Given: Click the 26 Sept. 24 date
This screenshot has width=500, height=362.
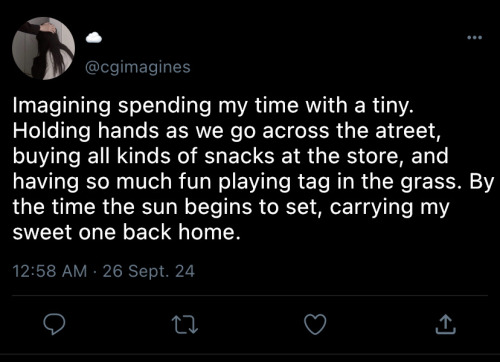Looking at the screenshot, I should pyautogui.click(x=149, y=271).
